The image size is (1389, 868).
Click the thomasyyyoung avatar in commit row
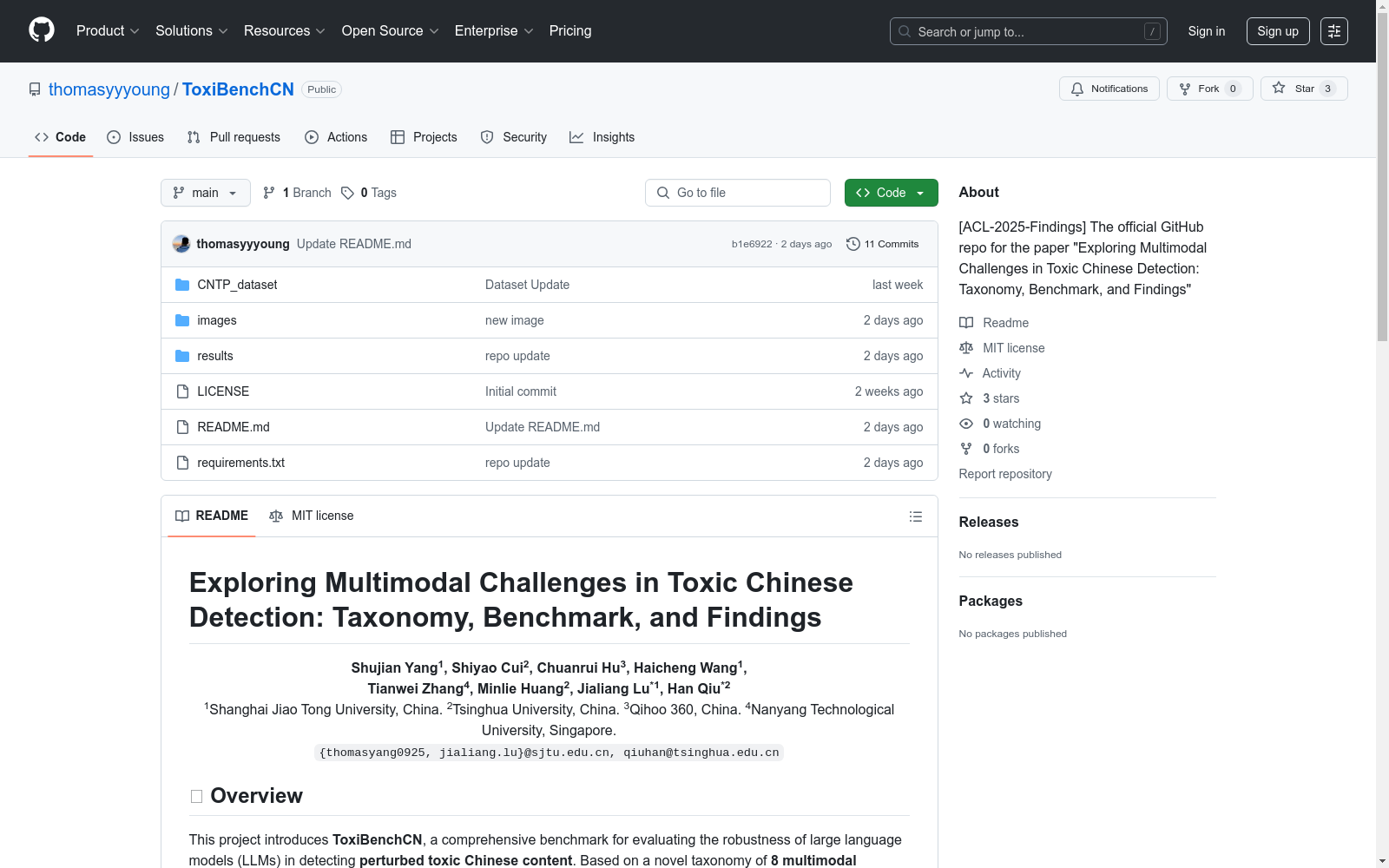(181, 244)
